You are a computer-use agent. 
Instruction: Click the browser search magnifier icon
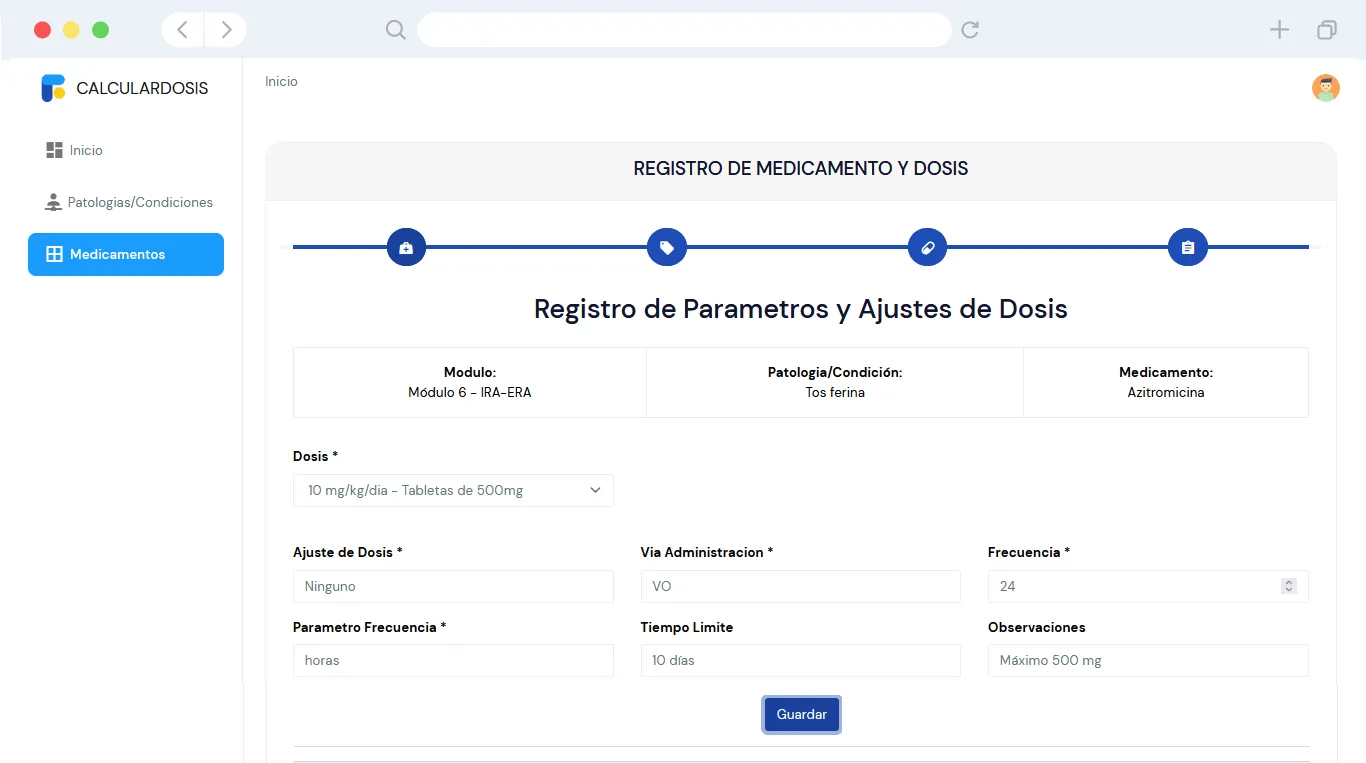pos(396,30)
